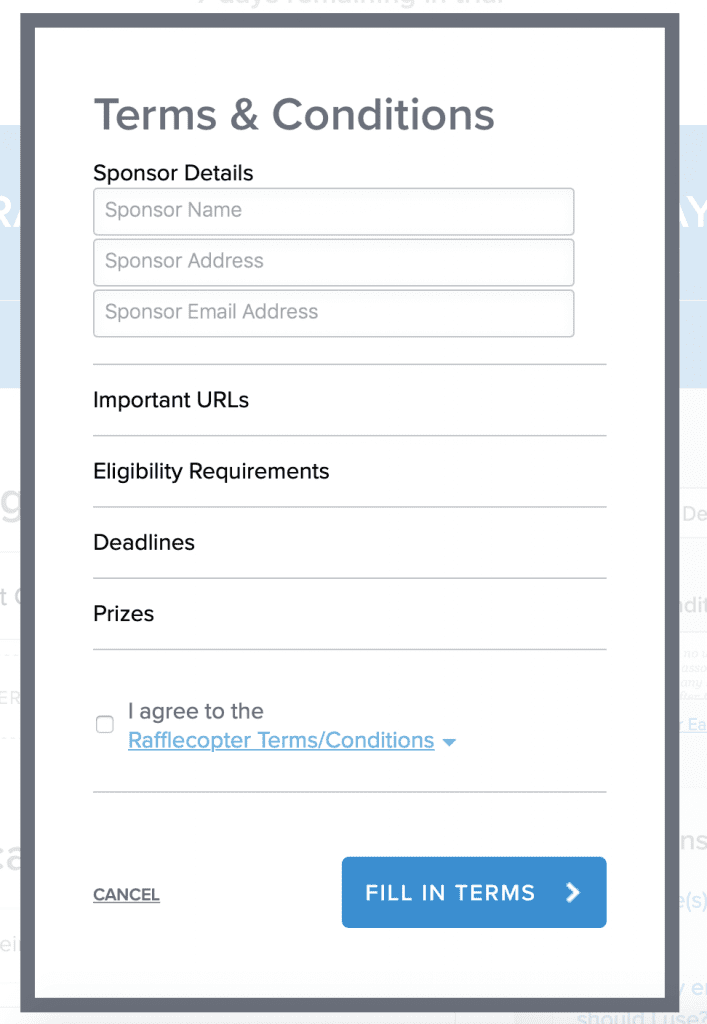Click the trial-remaining text above the dialog
The width and height of the screenshot is (707, 1024).
click(x=350, y=5)
